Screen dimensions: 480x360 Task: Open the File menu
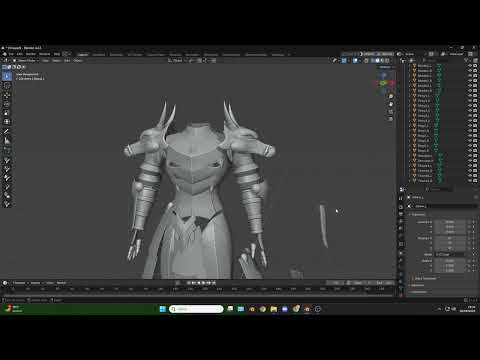pos(11,54)
